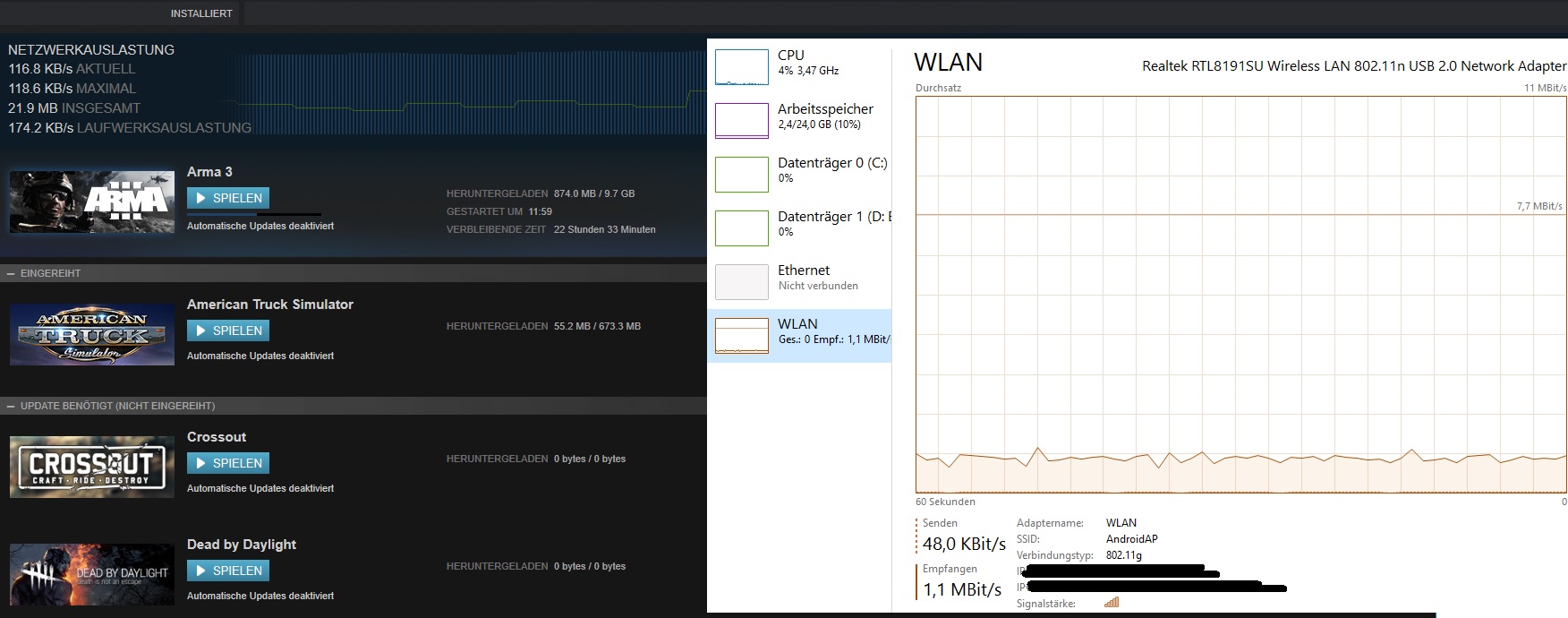Click 7,7 MBit/s graph marker label
This screenshot has height=618, width=1568.
pyautogui.click(x=1539, y=206)
